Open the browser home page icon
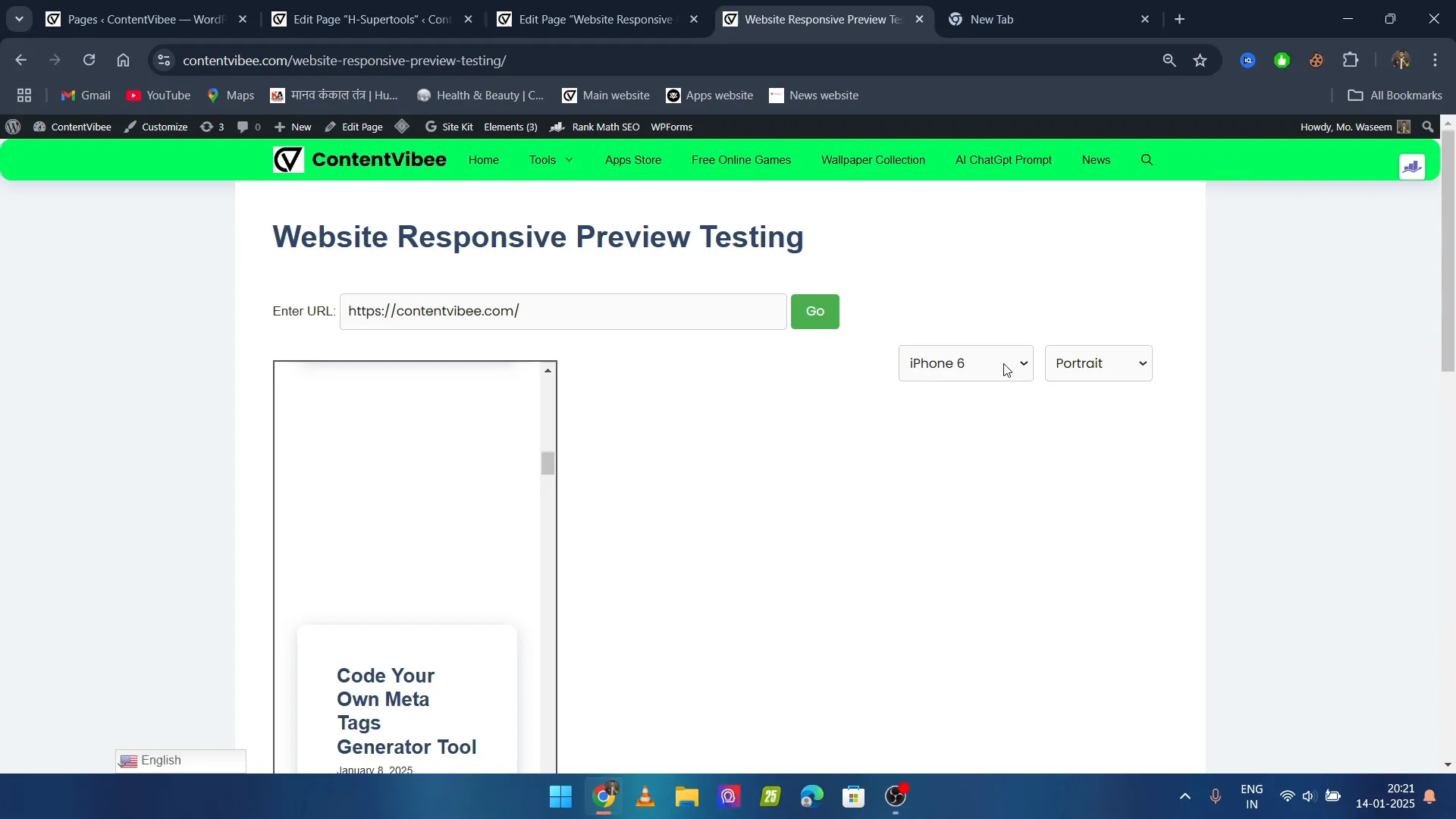Screen dimensions: 1456x819 pos(123,60)
